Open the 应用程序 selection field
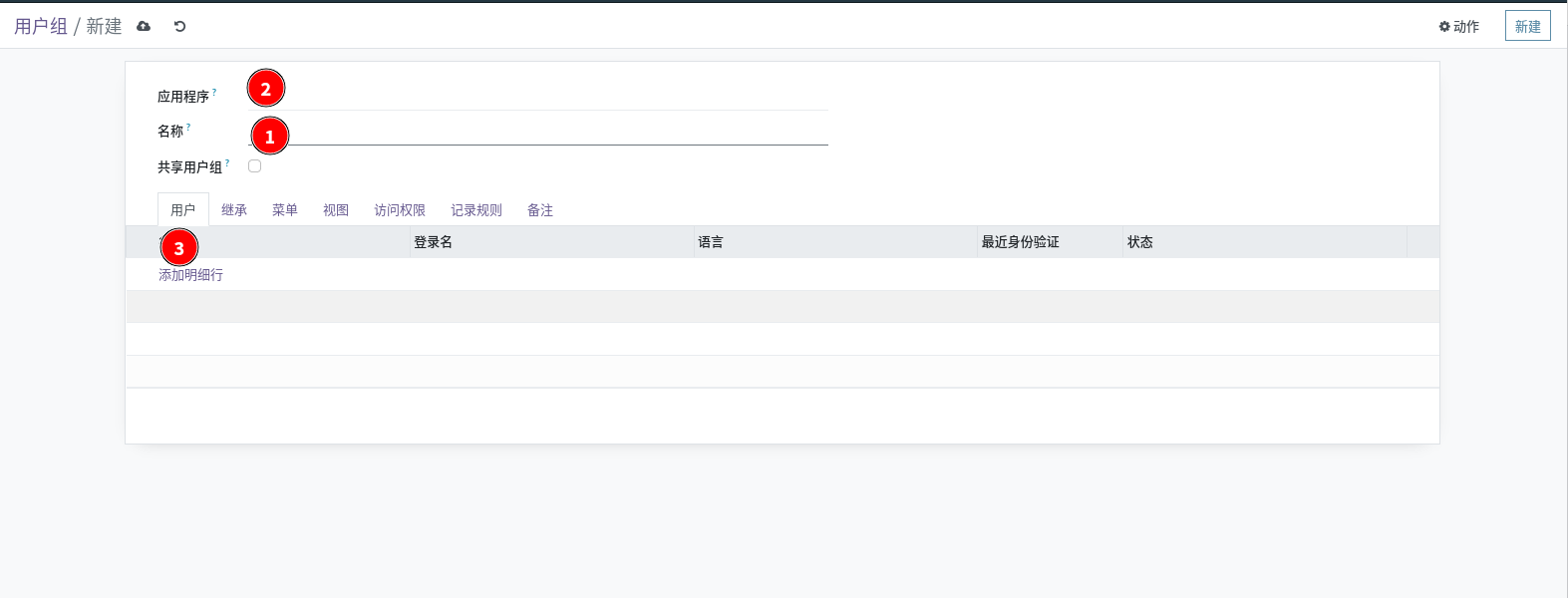The image size is (1568, 598). point(538,96)
